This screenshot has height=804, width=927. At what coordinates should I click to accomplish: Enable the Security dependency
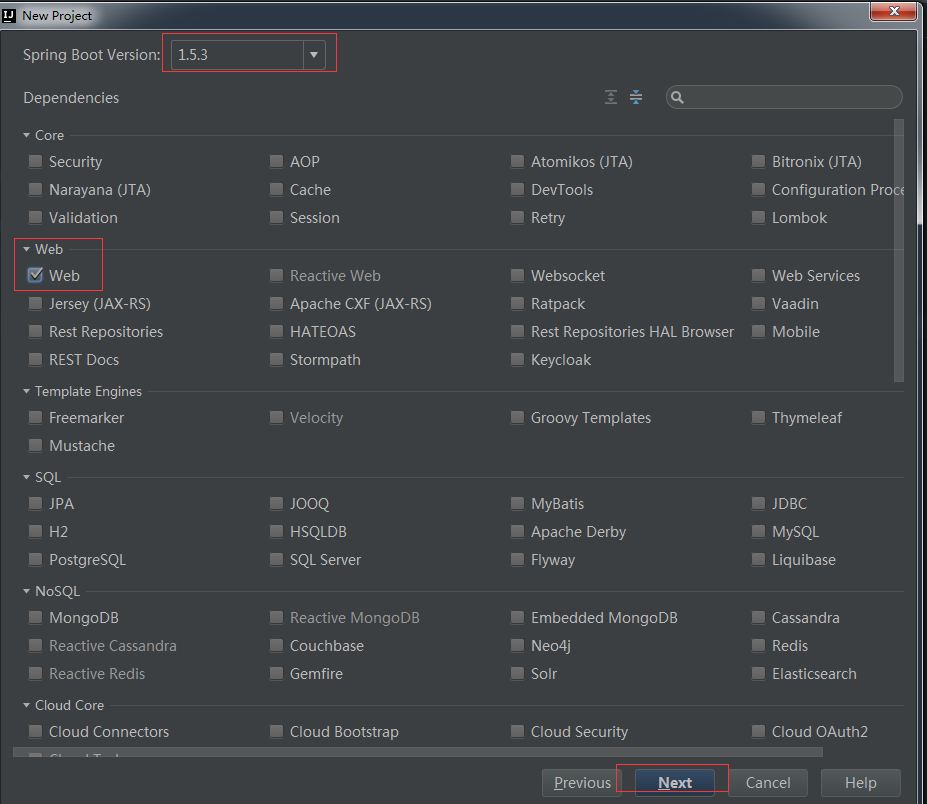35,161
